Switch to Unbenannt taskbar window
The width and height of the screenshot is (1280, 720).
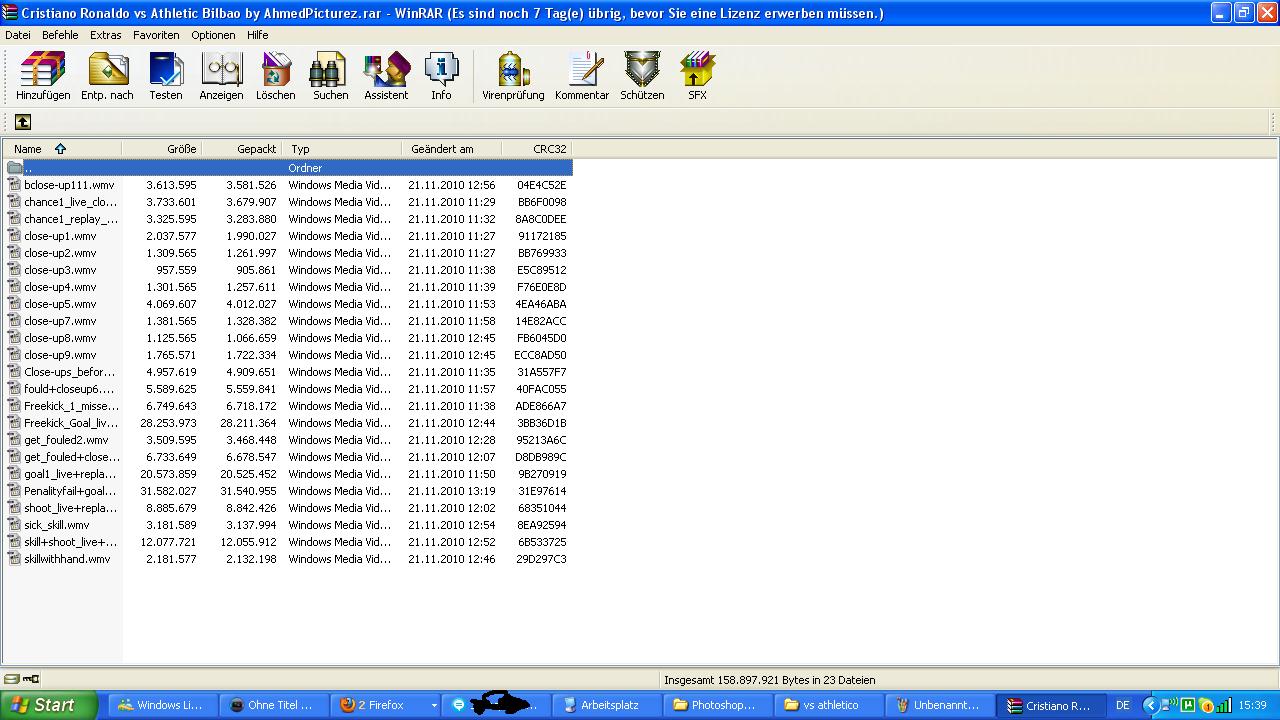[939, 705]
